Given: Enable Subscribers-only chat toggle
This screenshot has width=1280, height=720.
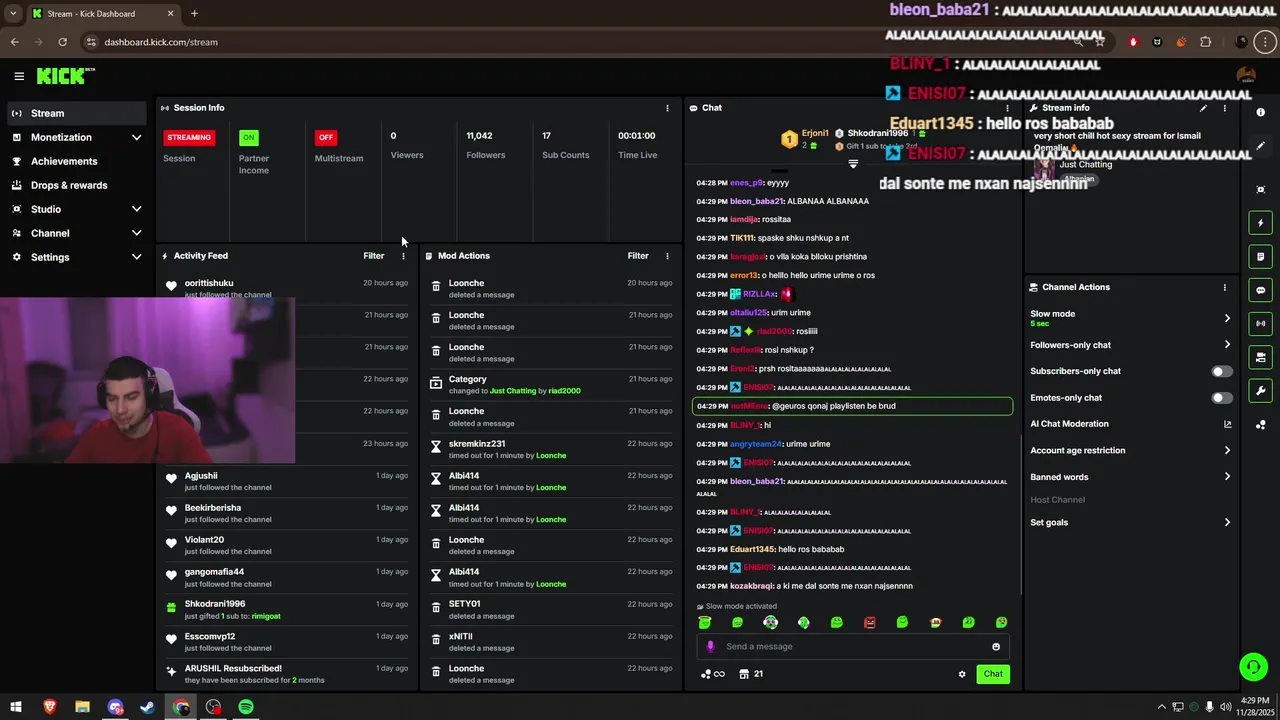Looking at the screenshot, I should click(x=1222, y=371).
